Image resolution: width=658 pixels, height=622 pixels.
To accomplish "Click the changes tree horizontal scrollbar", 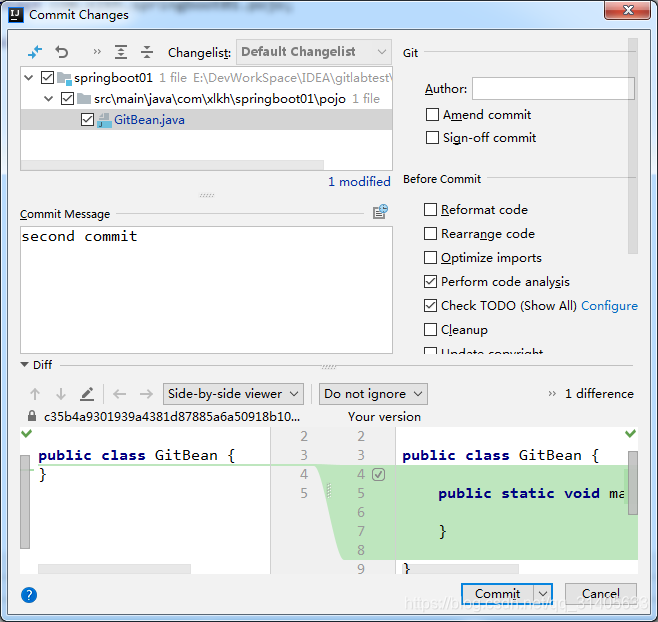I will 172,165.
